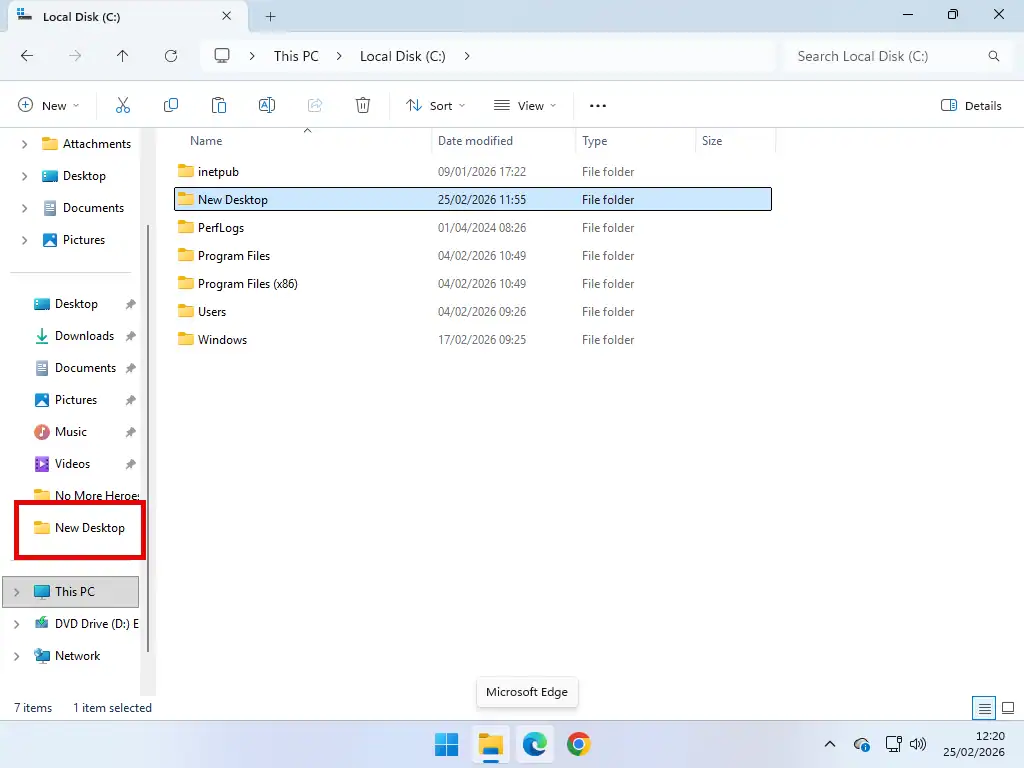This screenshot has height=768, width=1024.
Task: Toggle the Details pane
Action: point(970,105)
